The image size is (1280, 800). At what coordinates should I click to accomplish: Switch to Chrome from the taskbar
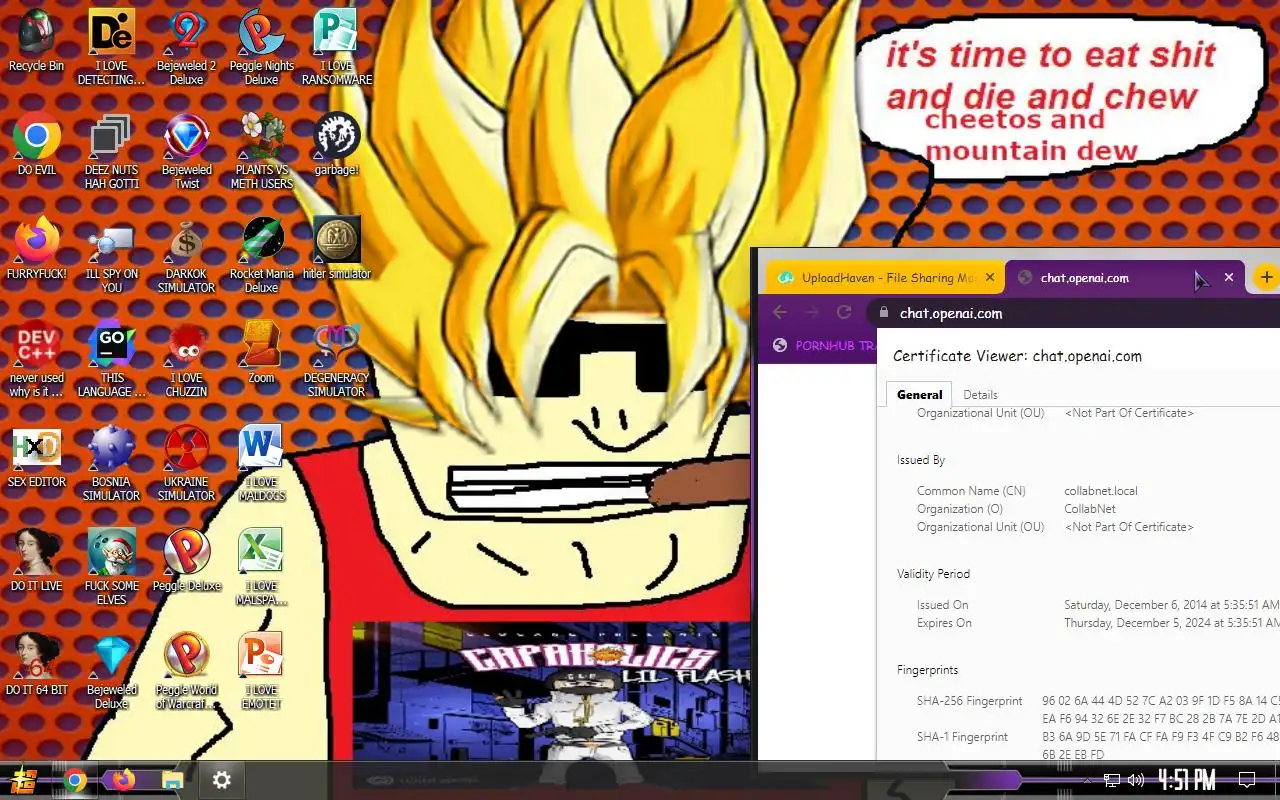pos(75,780)
